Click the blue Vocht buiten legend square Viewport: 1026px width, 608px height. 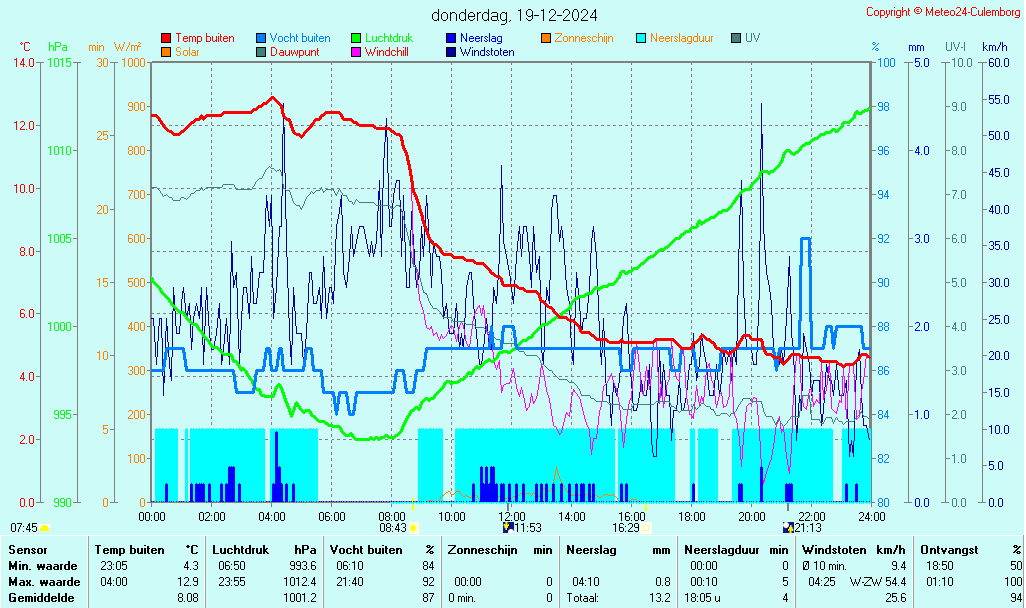pyautogui.click(x=261, y=39)
